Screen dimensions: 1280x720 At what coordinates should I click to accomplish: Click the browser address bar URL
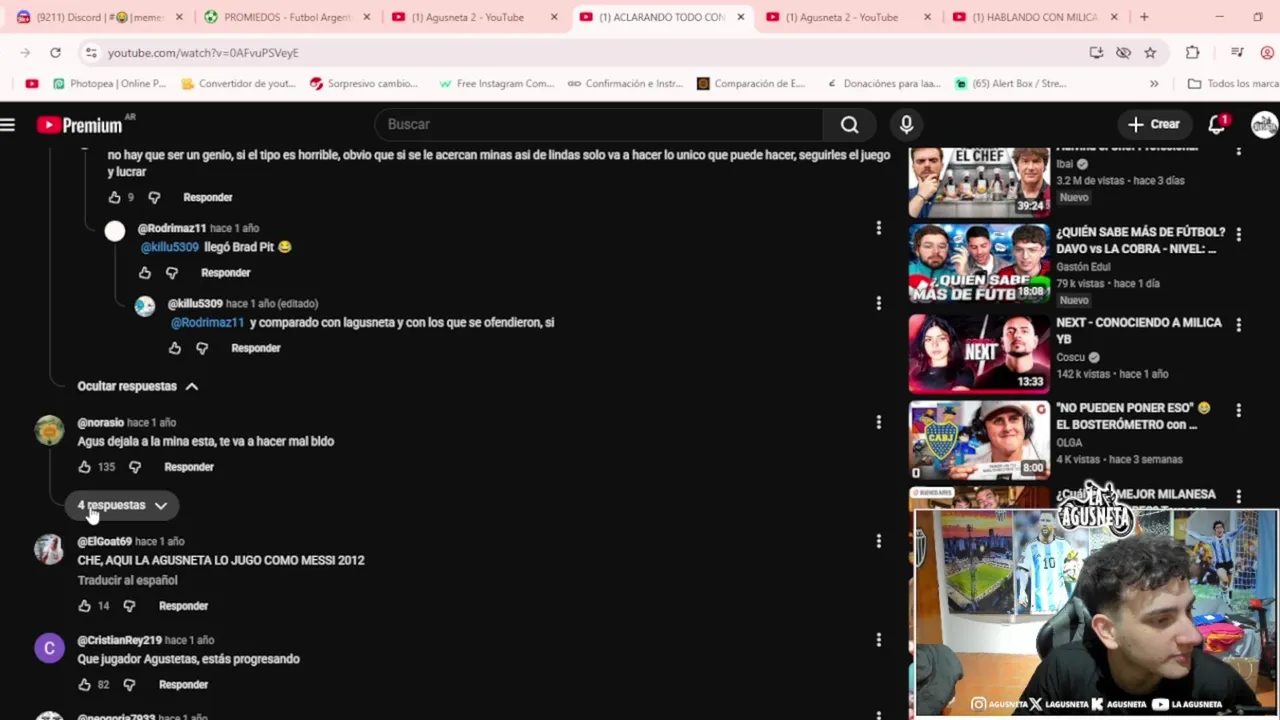tap(203, 52)
